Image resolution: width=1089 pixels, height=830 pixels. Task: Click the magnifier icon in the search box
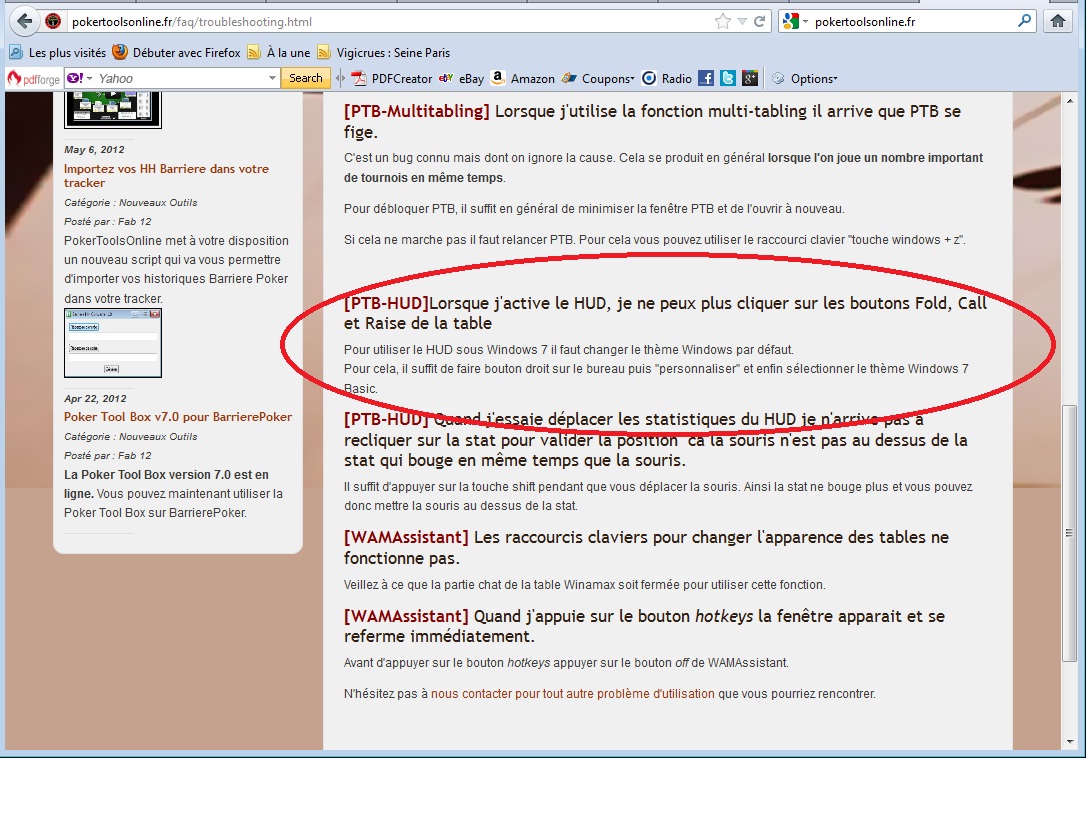click(1024, 21)
